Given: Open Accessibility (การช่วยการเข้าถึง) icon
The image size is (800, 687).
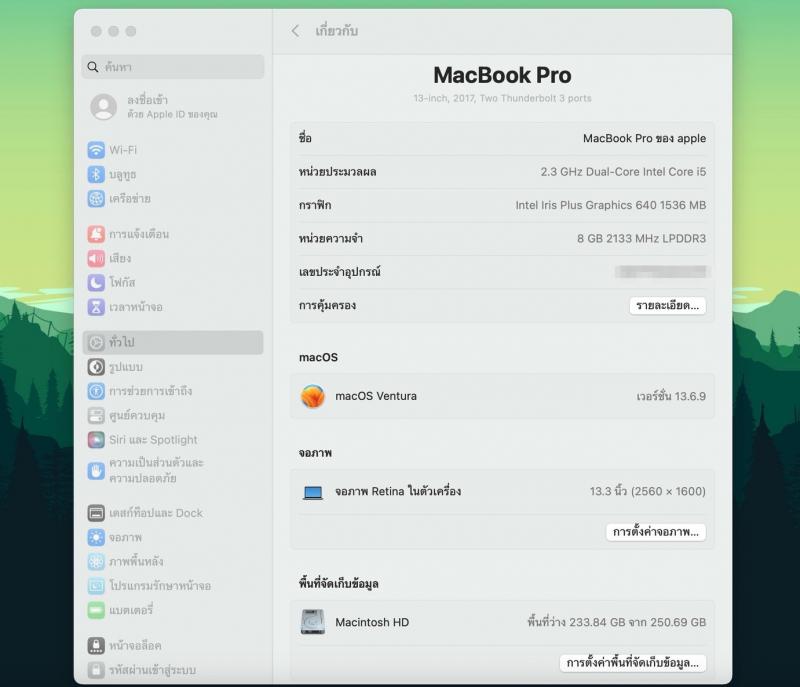Looking at the screenshot, I should [x=96, y=391].
